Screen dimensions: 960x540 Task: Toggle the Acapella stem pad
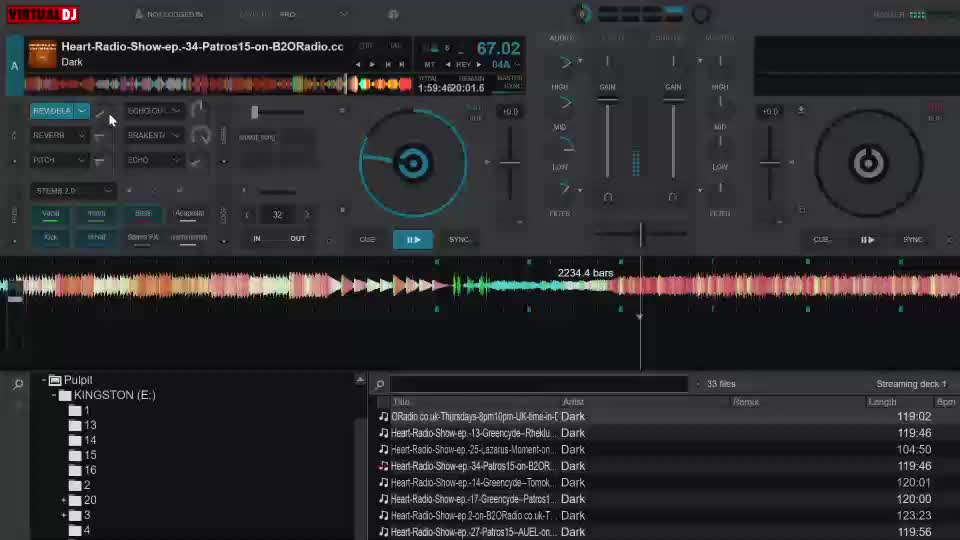pos(189,214)
